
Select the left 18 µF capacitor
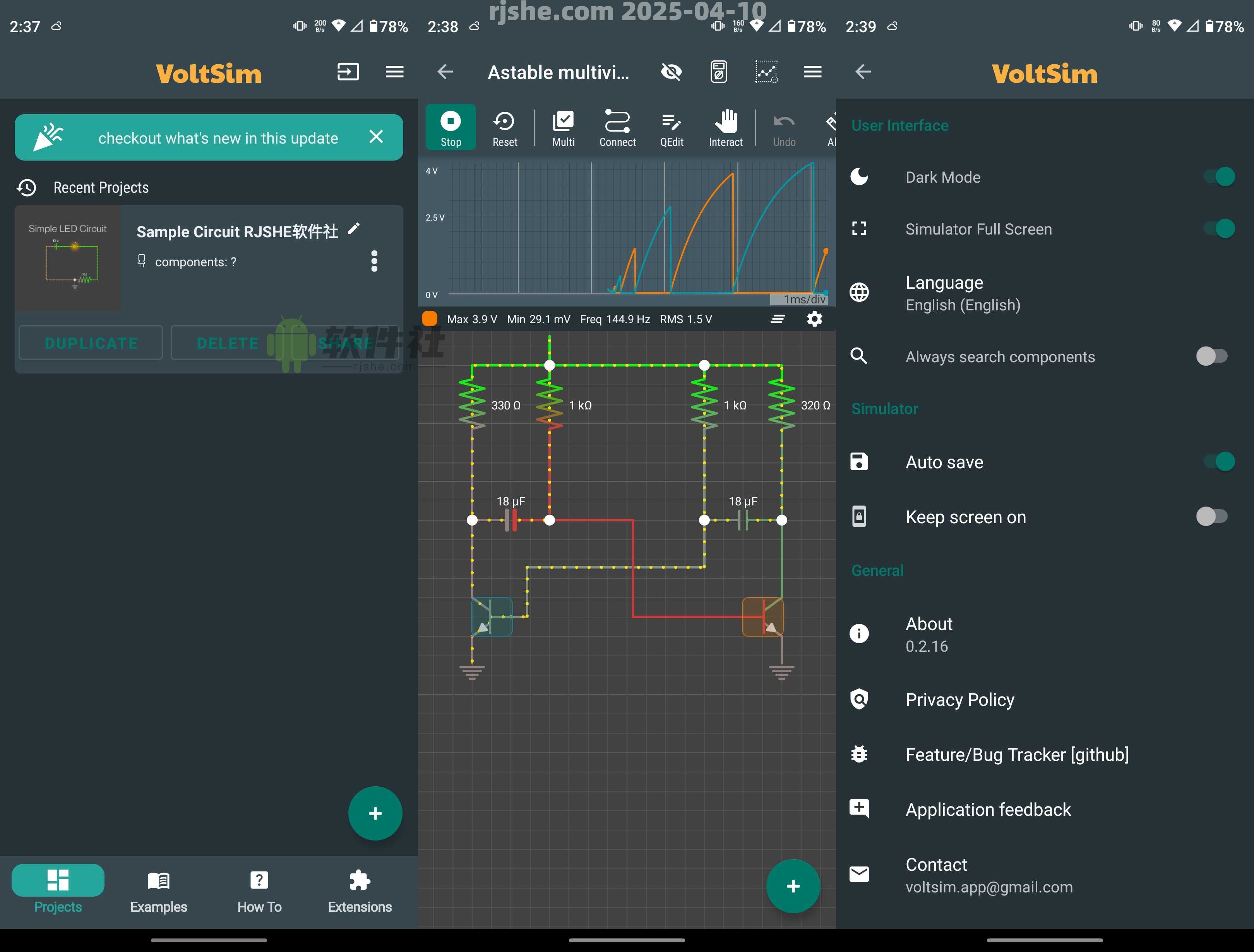pyautogui.click(x=511, y=519)
